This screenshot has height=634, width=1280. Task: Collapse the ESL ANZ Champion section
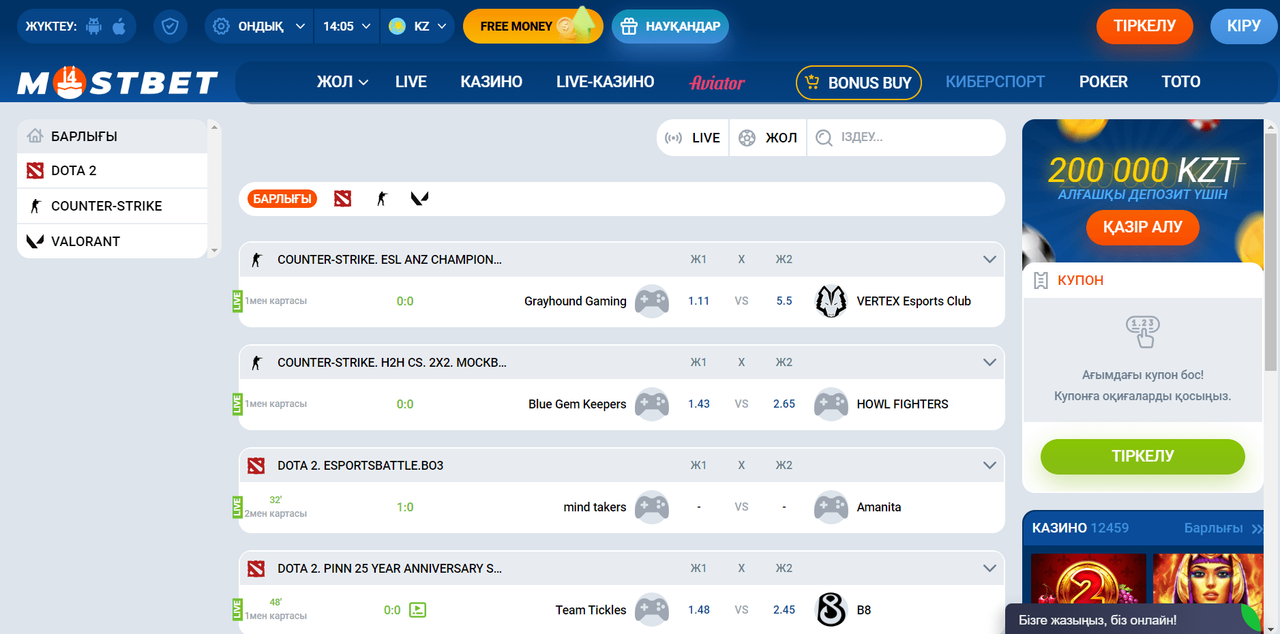pyautogui.click(x=990, y=259)
